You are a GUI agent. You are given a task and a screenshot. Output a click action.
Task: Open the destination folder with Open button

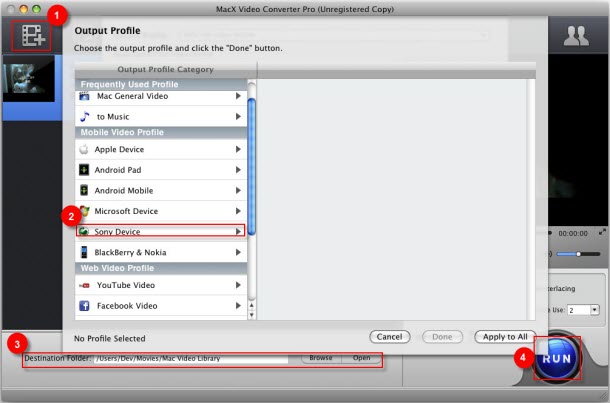(x=361, y=358)
